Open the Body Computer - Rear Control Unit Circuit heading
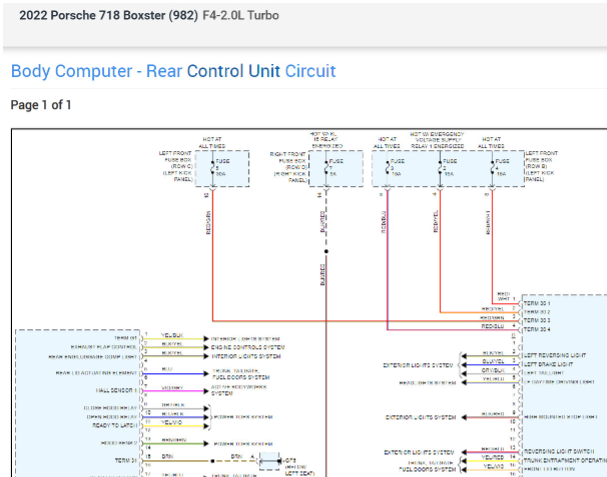This screenshot has width=607, height=477. pos(173,71)
